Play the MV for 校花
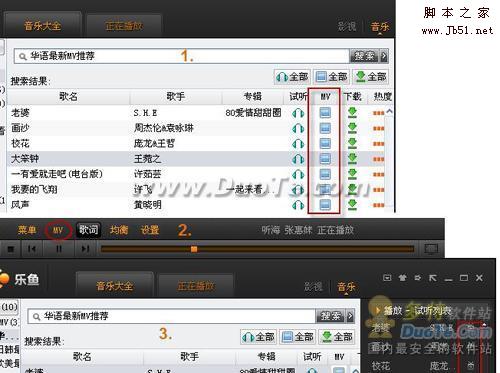Image resolution: width=500 pixels, height=373 pixels. [325, 143]
